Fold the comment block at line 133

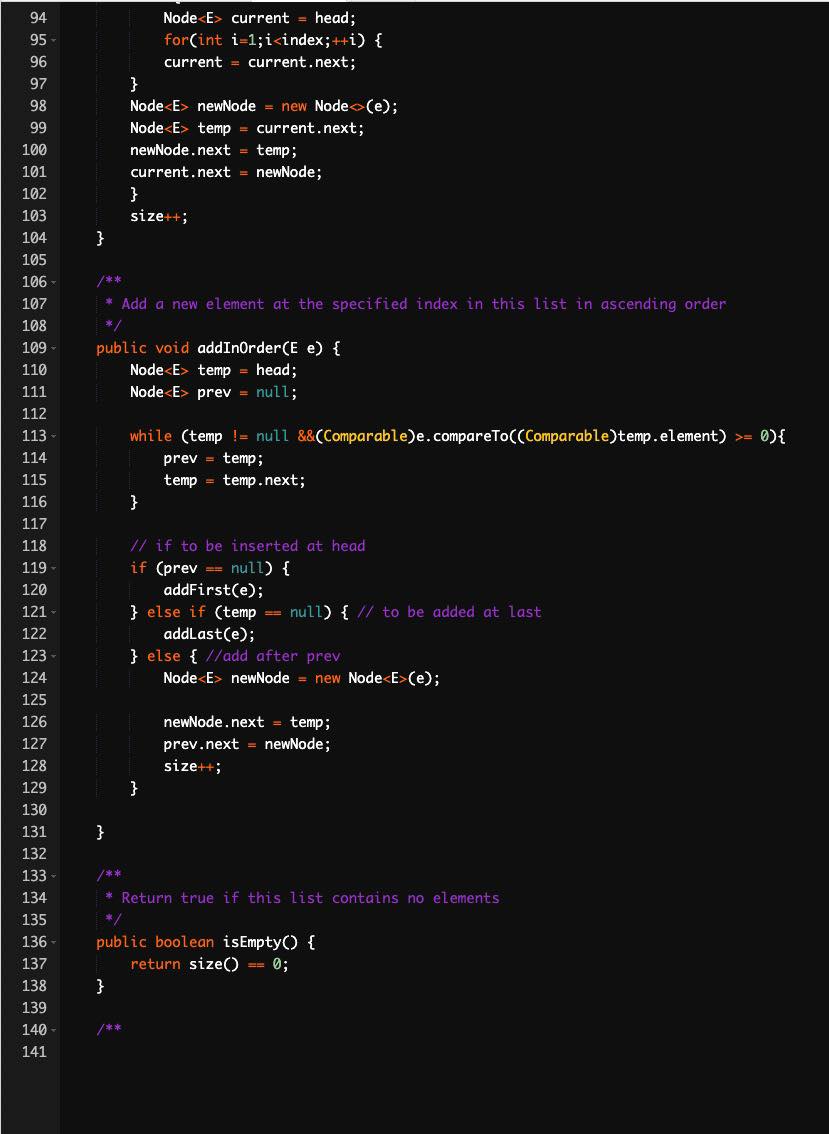55,876
